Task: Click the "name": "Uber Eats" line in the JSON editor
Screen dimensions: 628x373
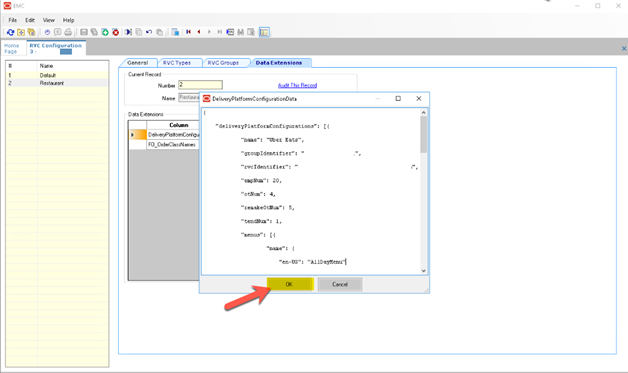Action: coord(272,140)
